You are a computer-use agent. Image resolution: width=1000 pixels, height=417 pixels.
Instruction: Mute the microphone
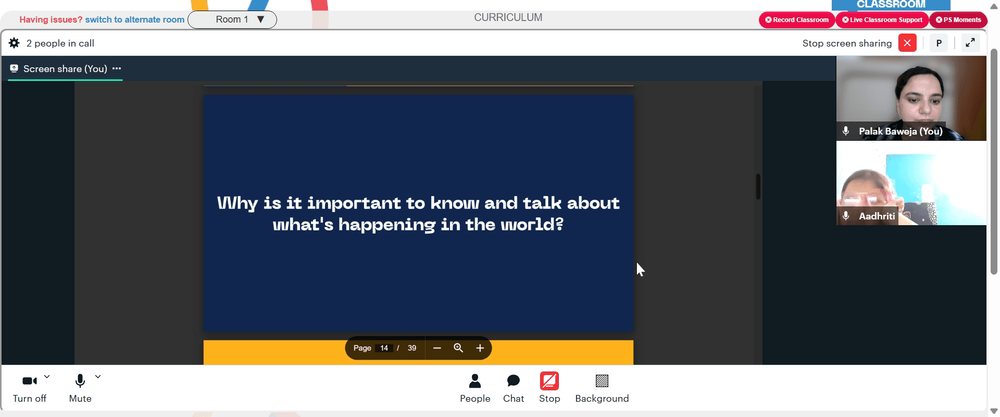(80, 388)
